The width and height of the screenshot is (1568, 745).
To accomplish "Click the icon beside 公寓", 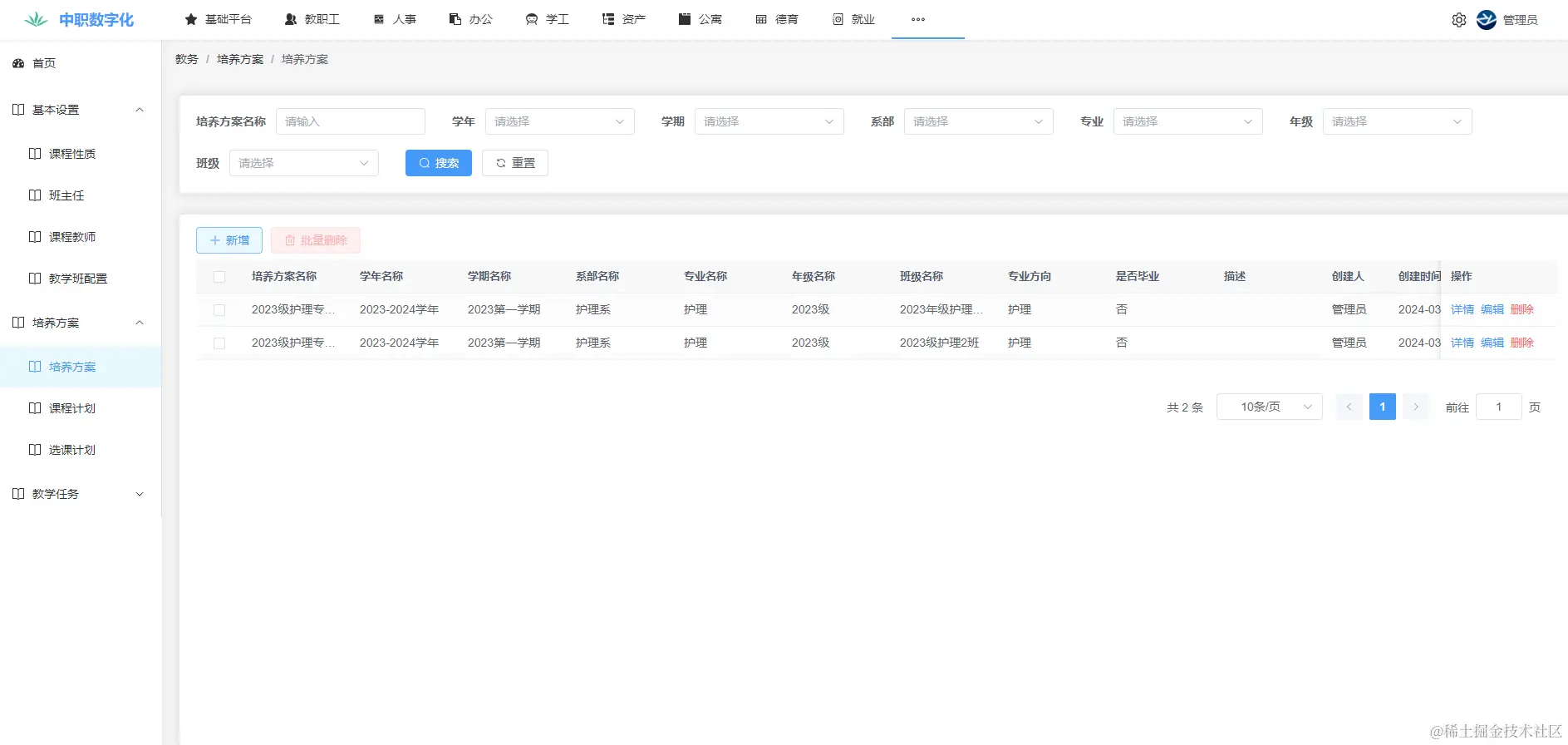I will [x=685, y=19].
